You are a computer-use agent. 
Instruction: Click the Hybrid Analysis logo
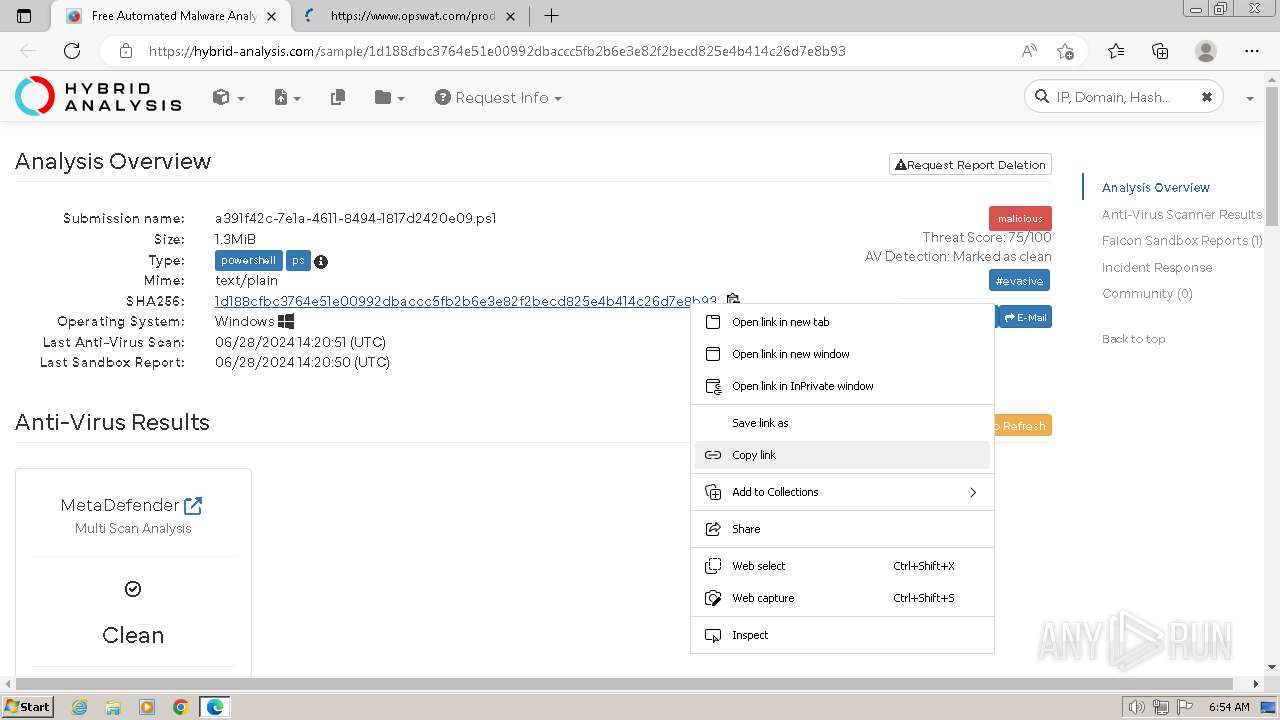(x=98, y=97)
